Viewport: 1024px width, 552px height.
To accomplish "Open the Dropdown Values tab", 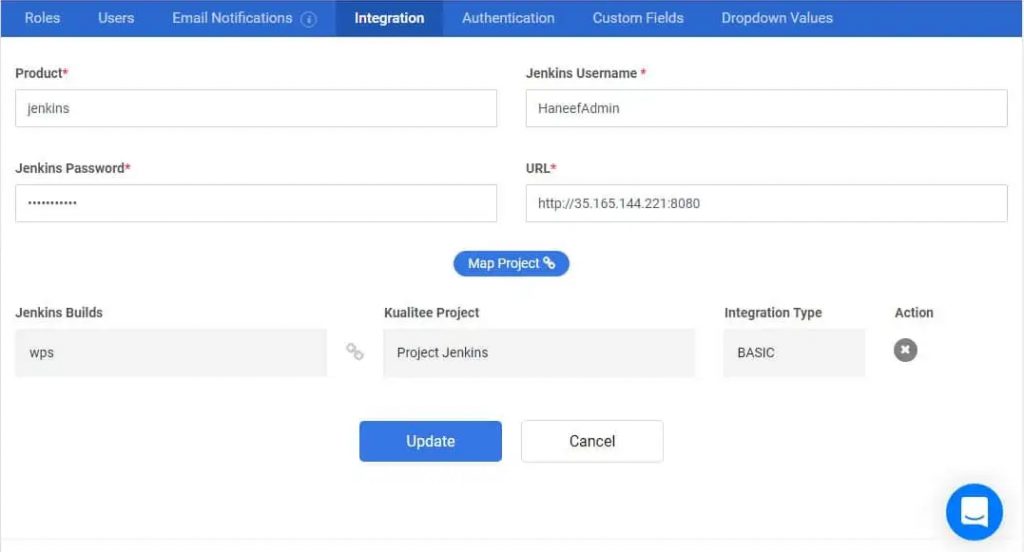I will coord(777,18).
